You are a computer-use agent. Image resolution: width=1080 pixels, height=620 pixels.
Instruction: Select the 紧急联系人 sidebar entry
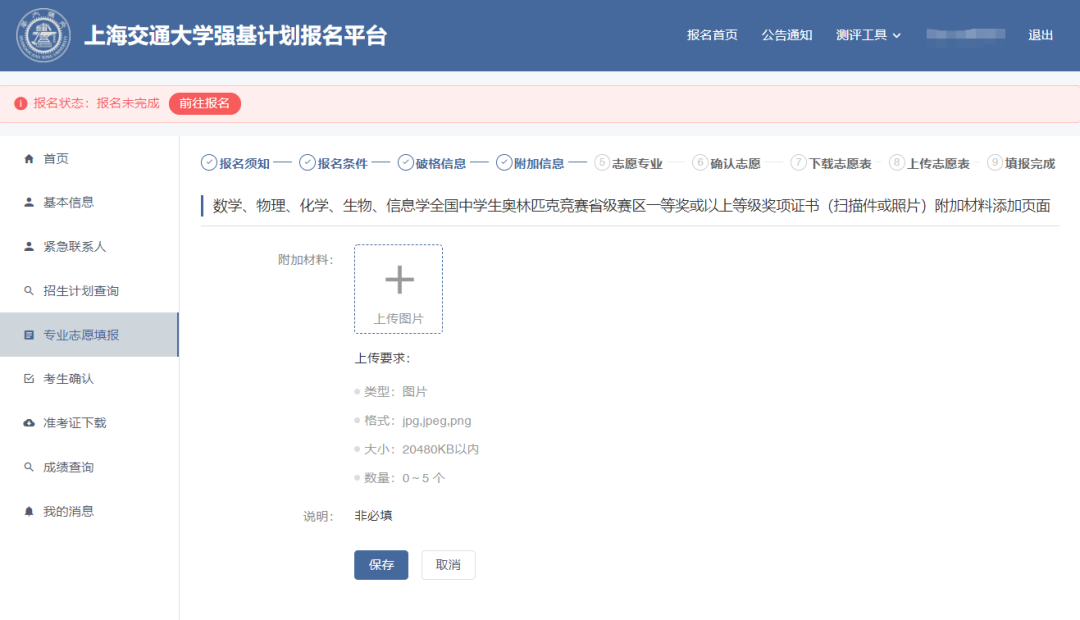click(x=66, y=246)
